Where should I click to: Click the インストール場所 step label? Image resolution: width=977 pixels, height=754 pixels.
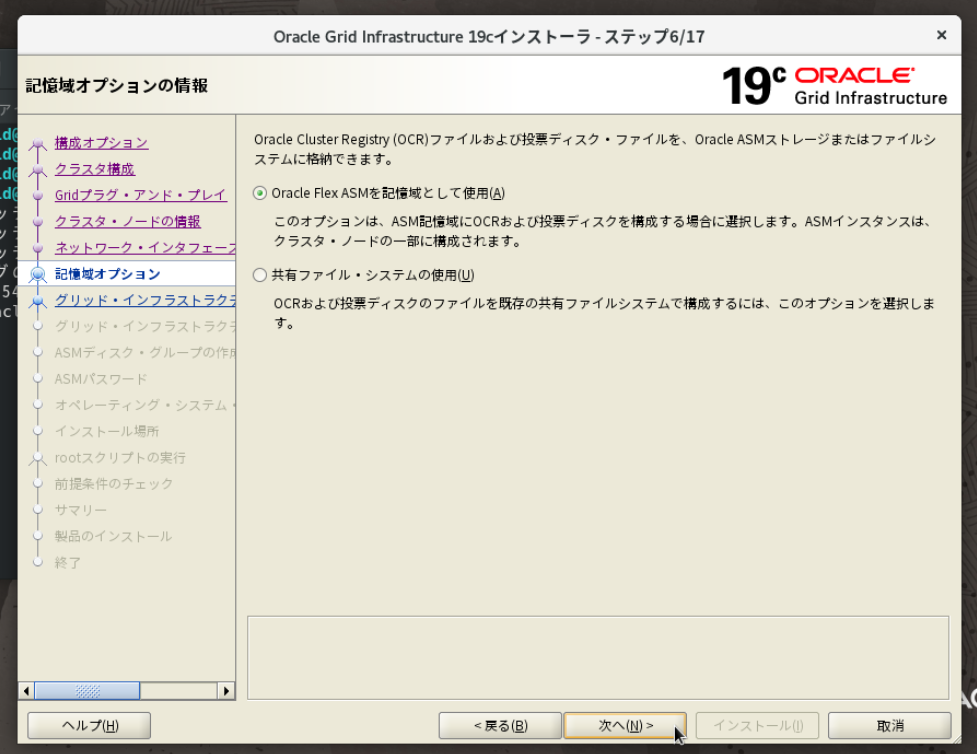click(x=107, y=431)
